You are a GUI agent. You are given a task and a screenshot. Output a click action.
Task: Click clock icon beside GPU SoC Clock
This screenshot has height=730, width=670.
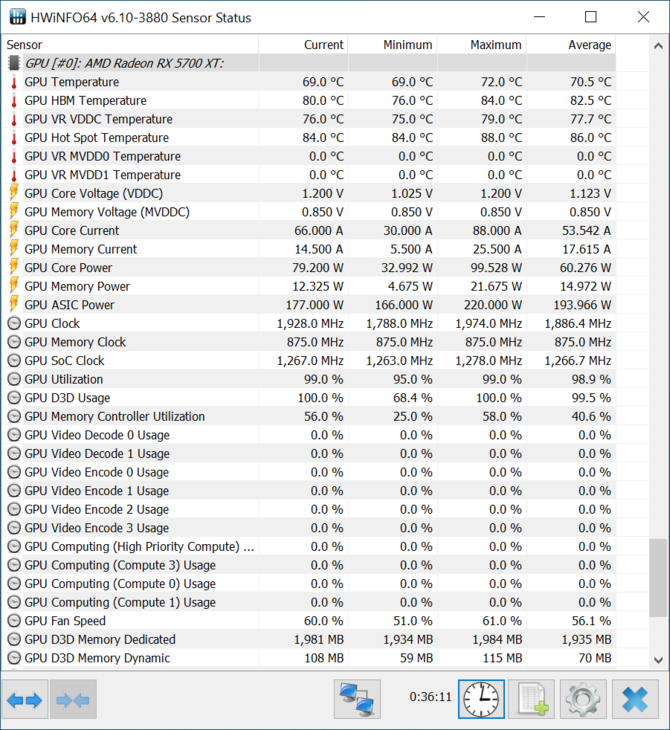(x=14, y=361)
